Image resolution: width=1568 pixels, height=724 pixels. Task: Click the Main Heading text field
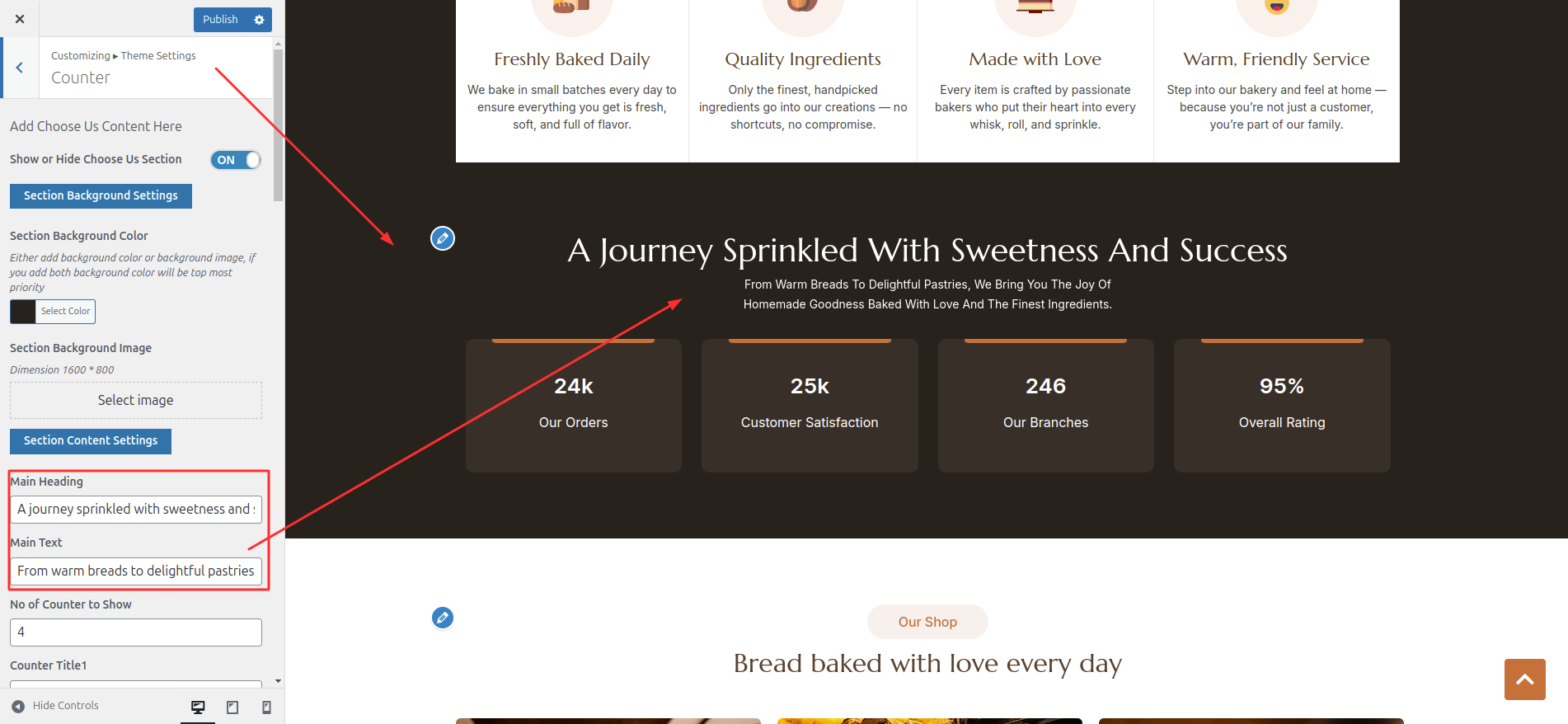[x=136, y=509]
